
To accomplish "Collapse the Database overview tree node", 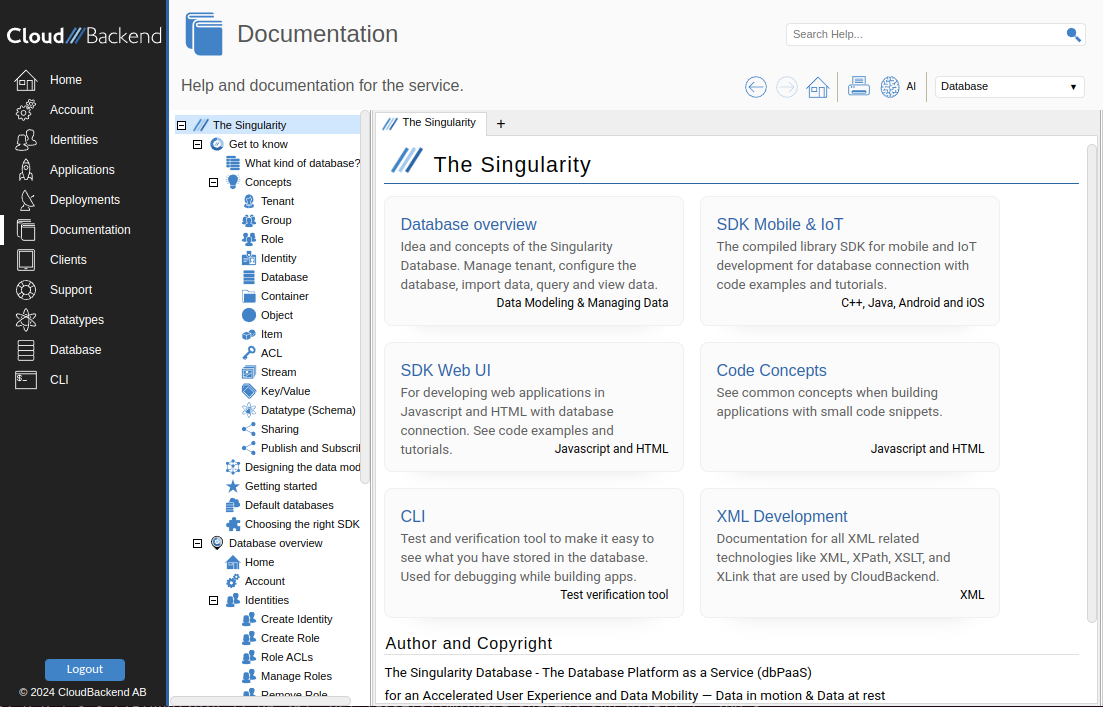I will coord(198,543).
